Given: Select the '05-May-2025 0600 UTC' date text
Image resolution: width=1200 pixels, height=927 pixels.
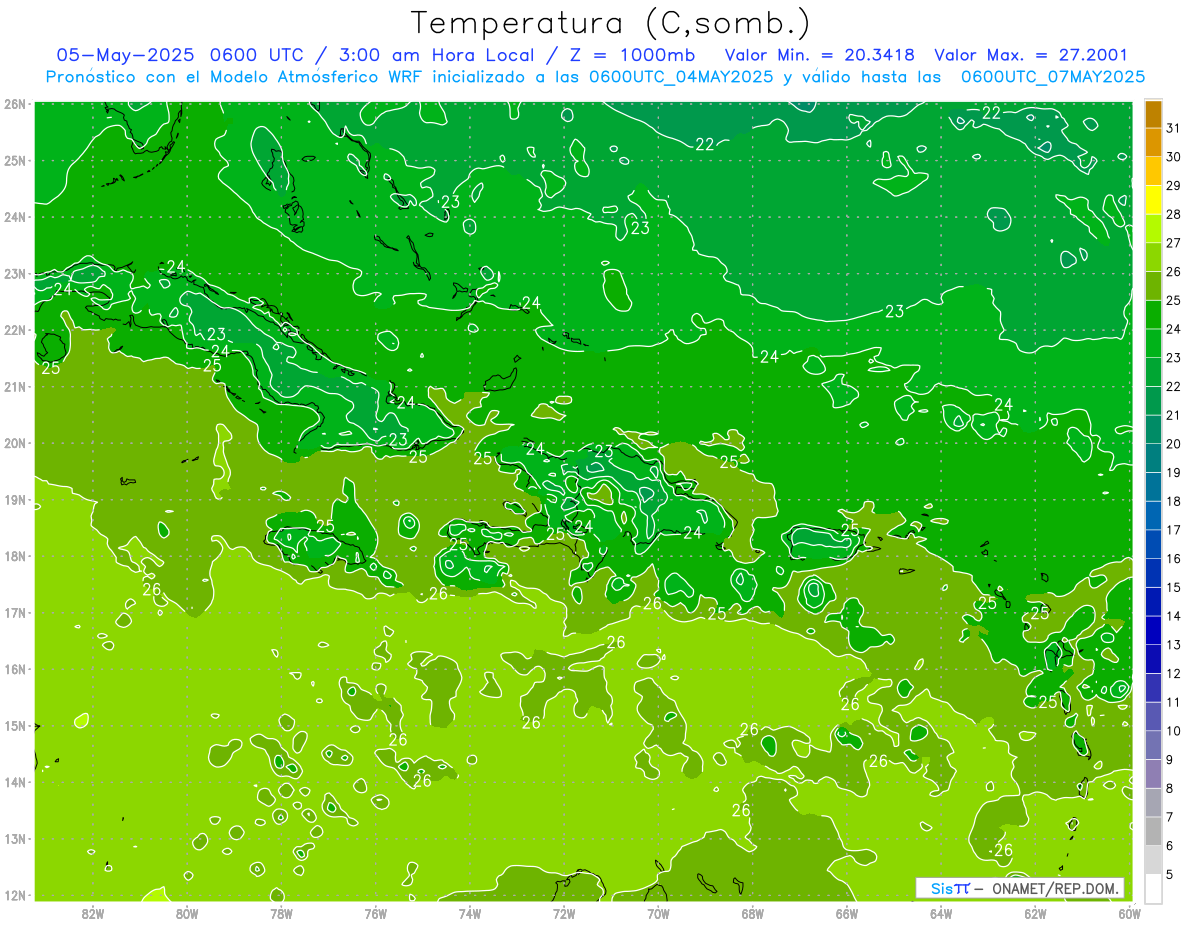Looking at the screenshot, I should click(x=179, y=55).
